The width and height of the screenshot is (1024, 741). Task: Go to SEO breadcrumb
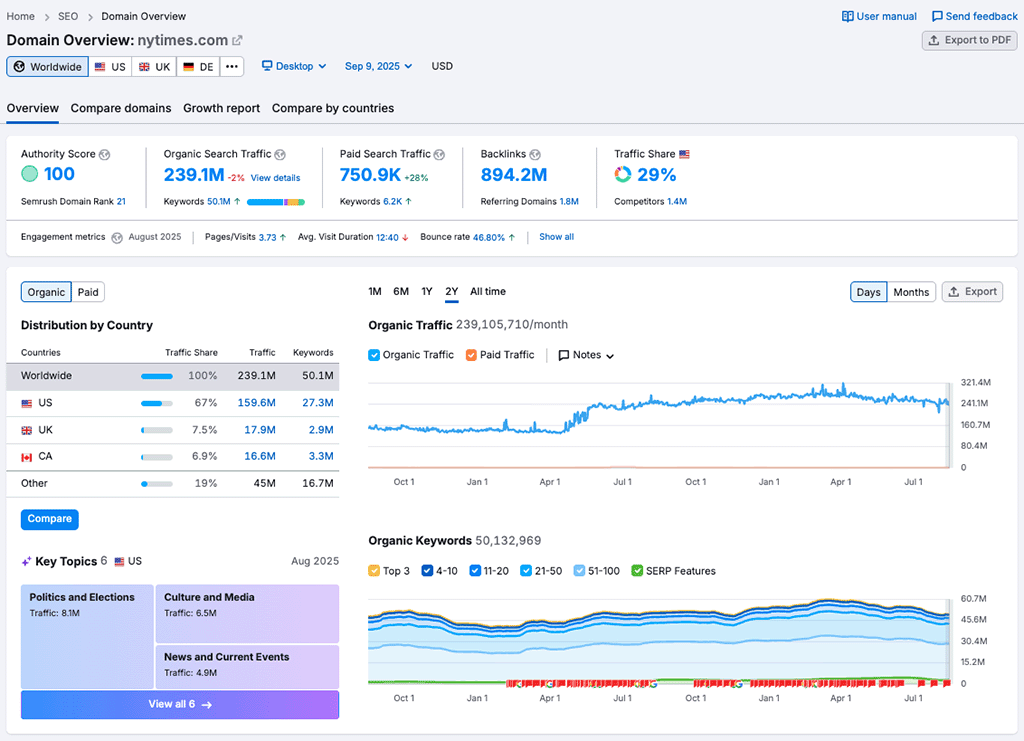pyautogui.click(x=68, y=16)
